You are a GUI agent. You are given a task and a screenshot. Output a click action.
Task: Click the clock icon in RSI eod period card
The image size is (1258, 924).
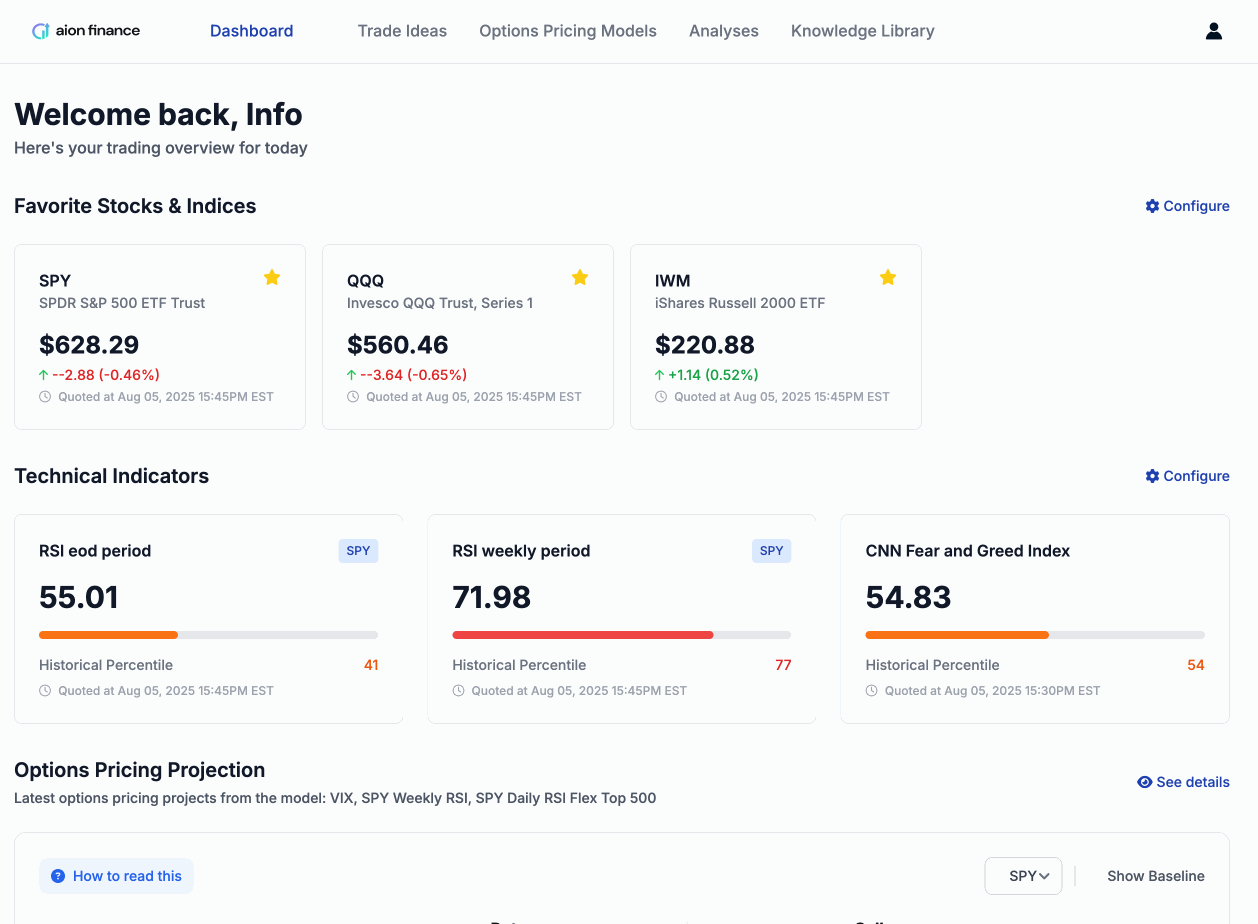coord(45,691)
